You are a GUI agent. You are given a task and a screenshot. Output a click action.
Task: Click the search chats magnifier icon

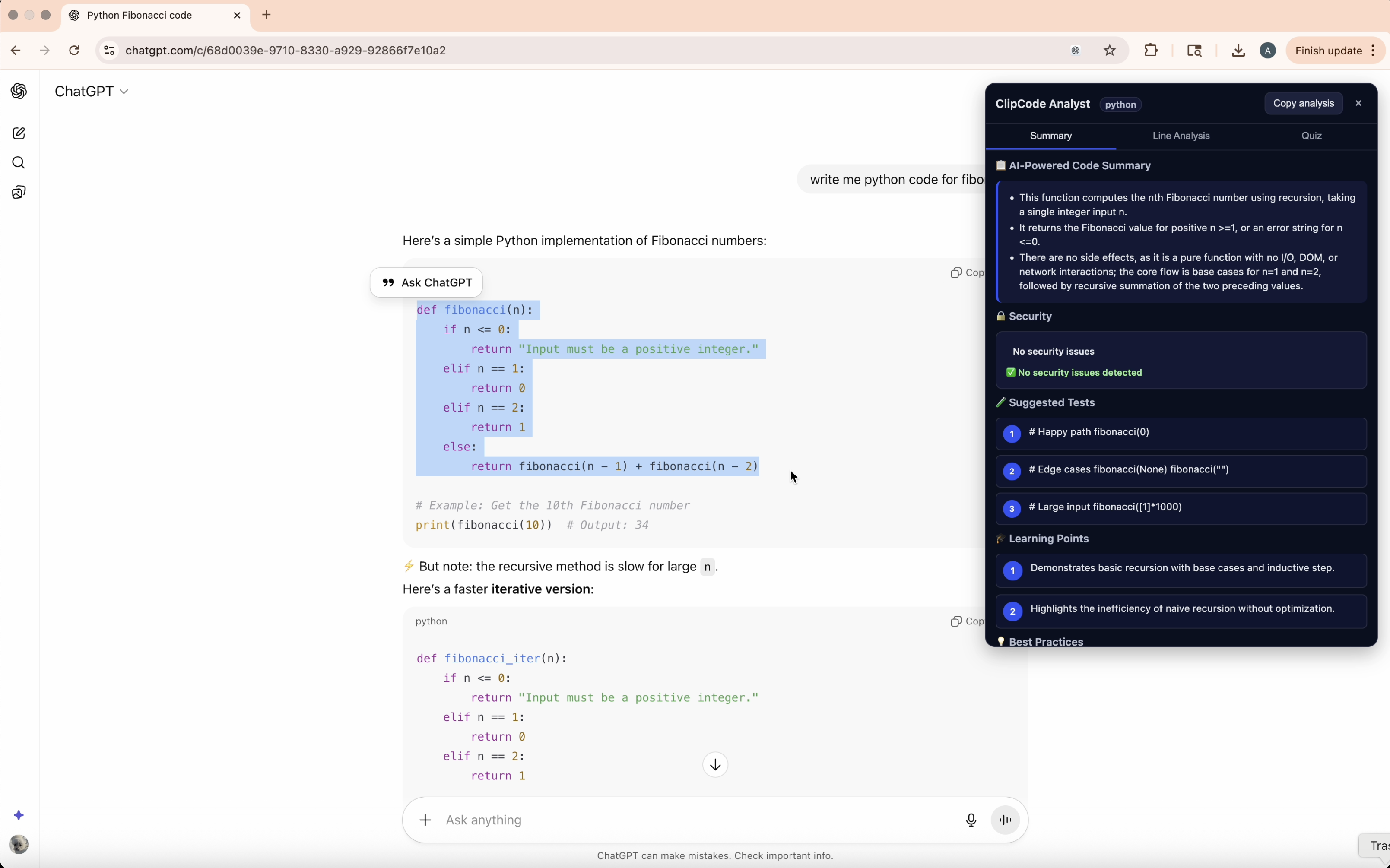point(19,163)
